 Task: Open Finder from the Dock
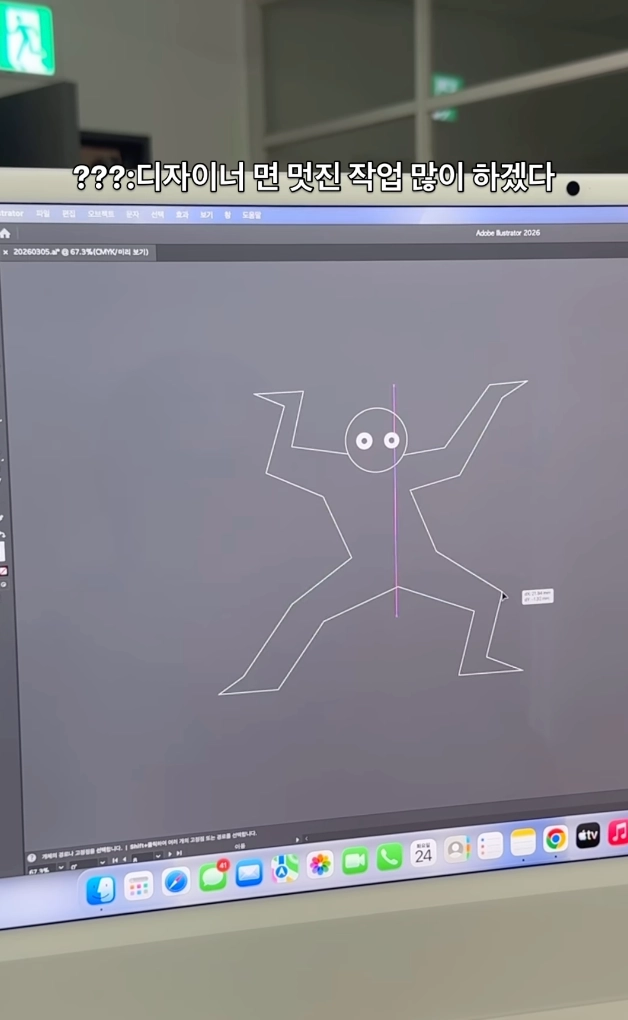[101, 888]
